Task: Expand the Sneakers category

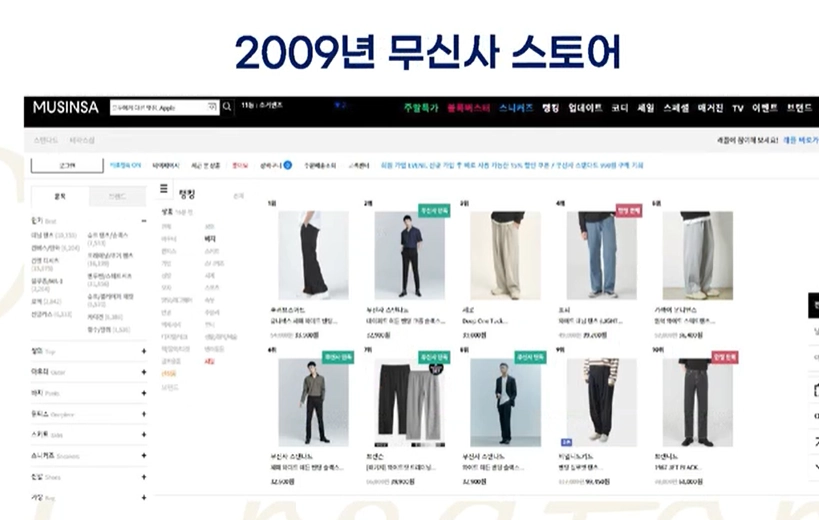Action: pyautogui.click(x=144, y=456)
